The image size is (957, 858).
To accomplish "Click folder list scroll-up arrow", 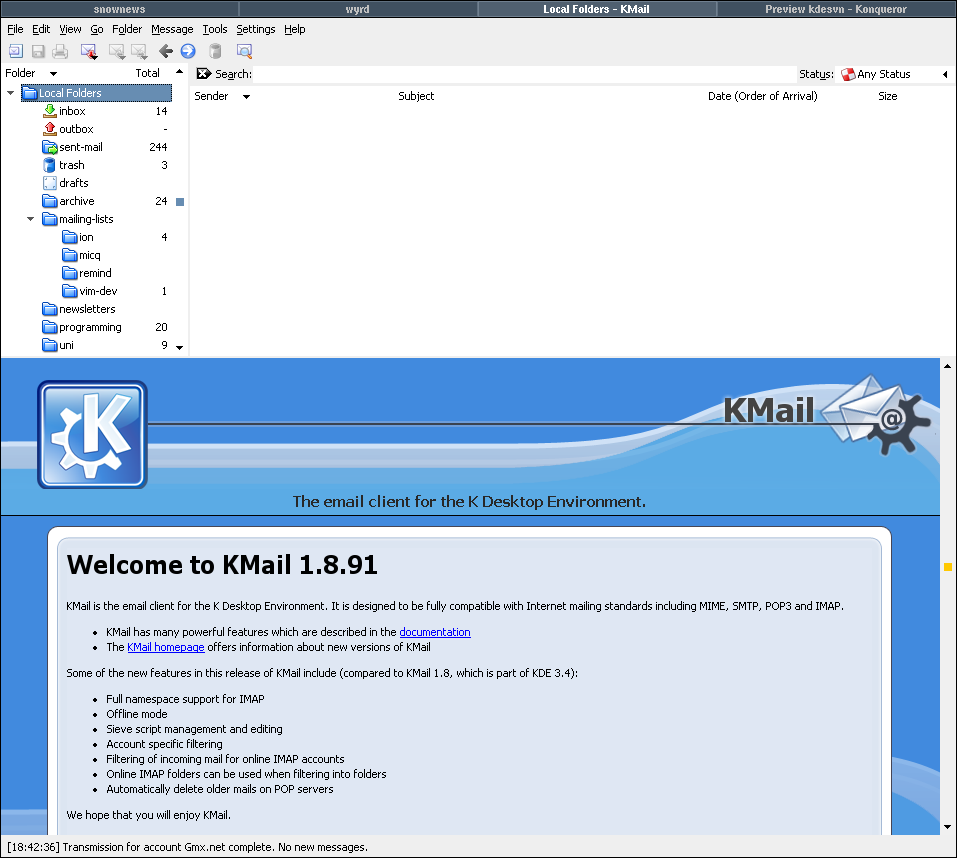I will (x=179, y=72).
